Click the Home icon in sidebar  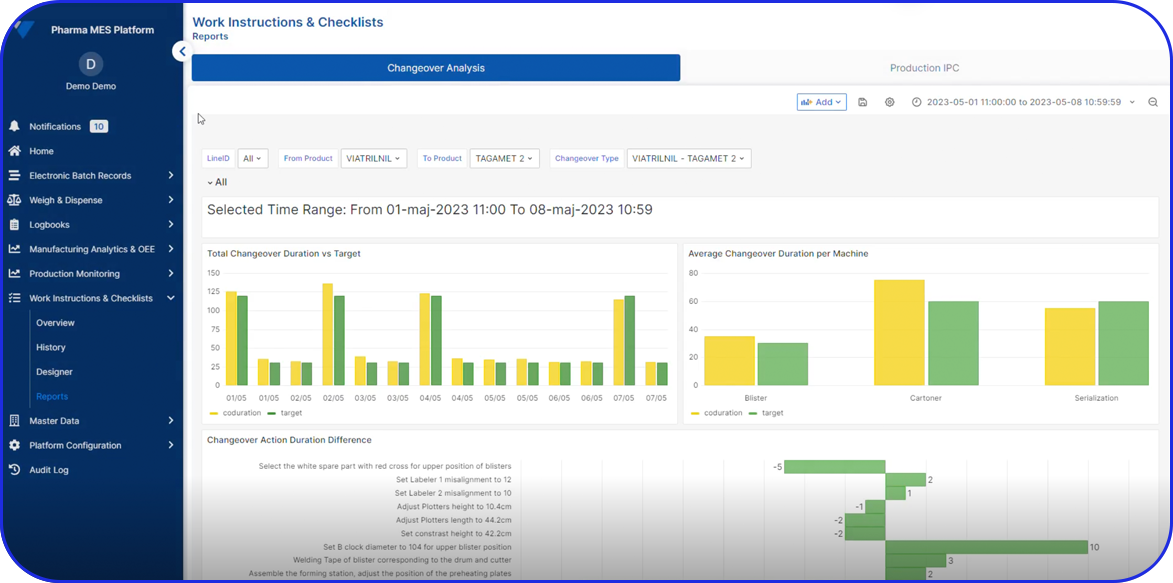(x=14, y=151)
